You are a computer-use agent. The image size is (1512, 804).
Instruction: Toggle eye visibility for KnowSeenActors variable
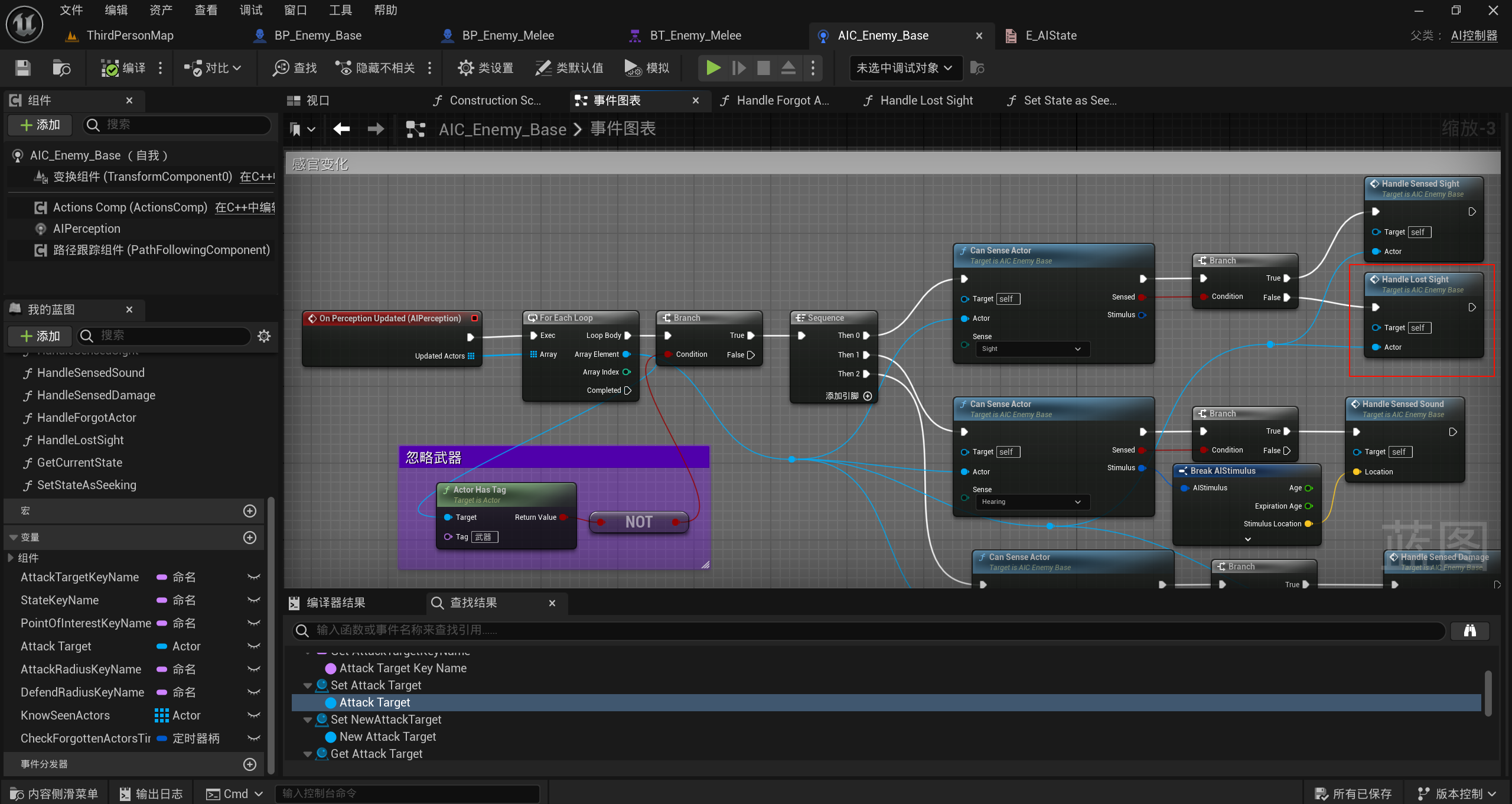tap(254, 715)
